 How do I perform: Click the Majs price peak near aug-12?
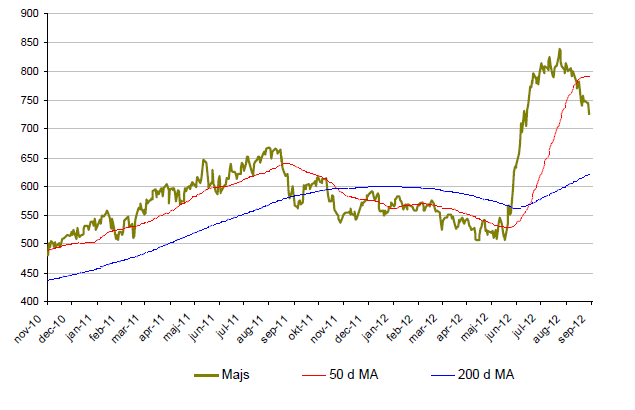click(559, 50)
